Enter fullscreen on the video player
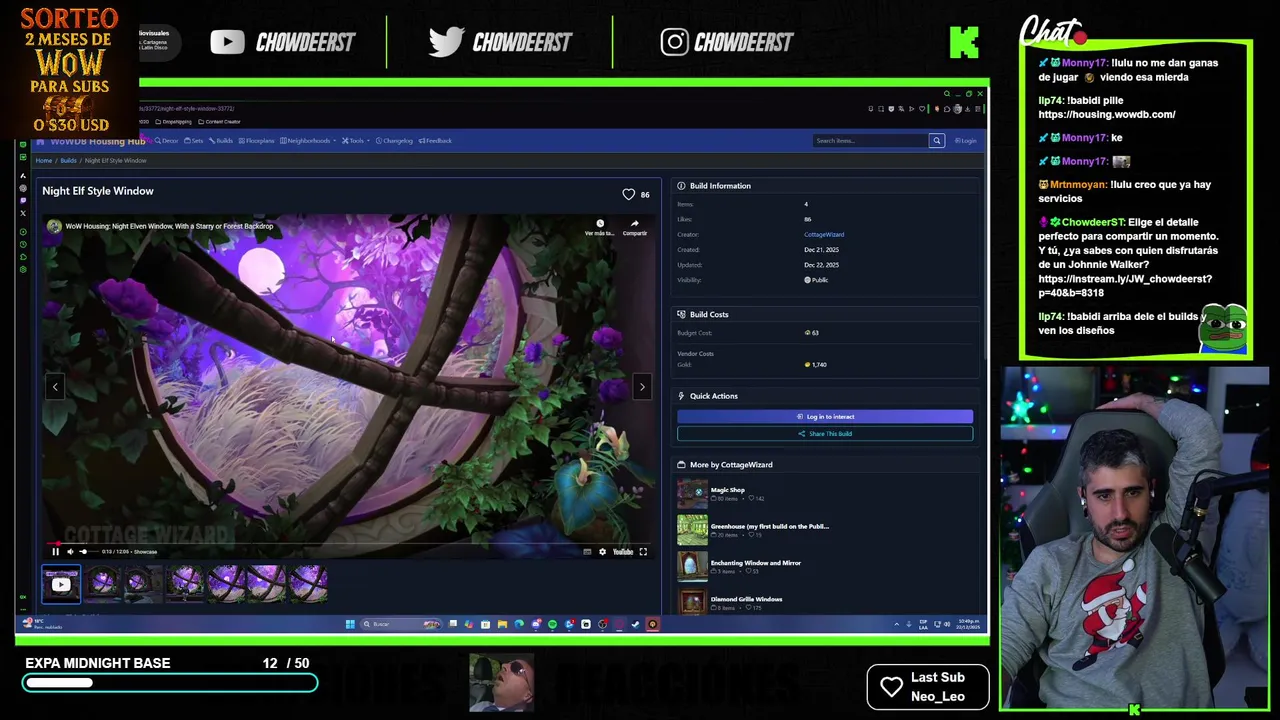The width and height of the screenshot is (1280, 720). [643, 552]
